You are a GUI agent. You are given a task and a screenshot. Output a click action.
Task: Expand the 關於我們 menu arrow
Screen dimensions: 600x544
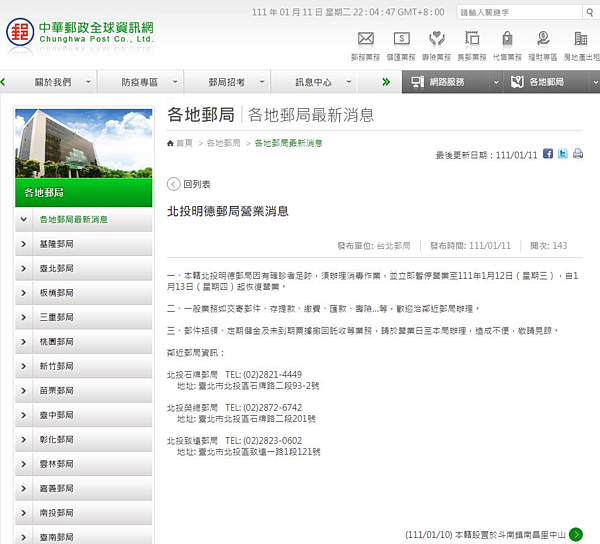click(x=88, y=81)
